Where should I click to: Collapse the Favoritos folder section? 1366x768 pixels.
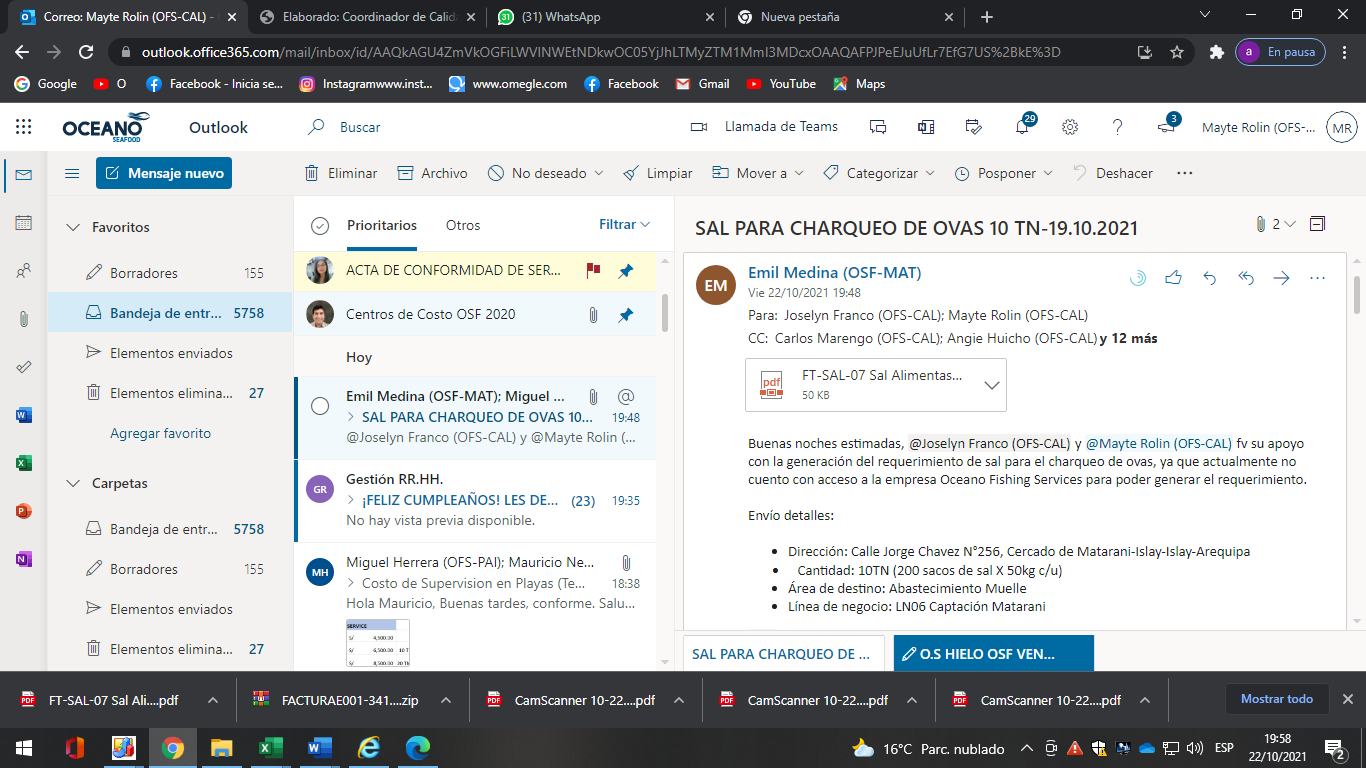point(72,227)
